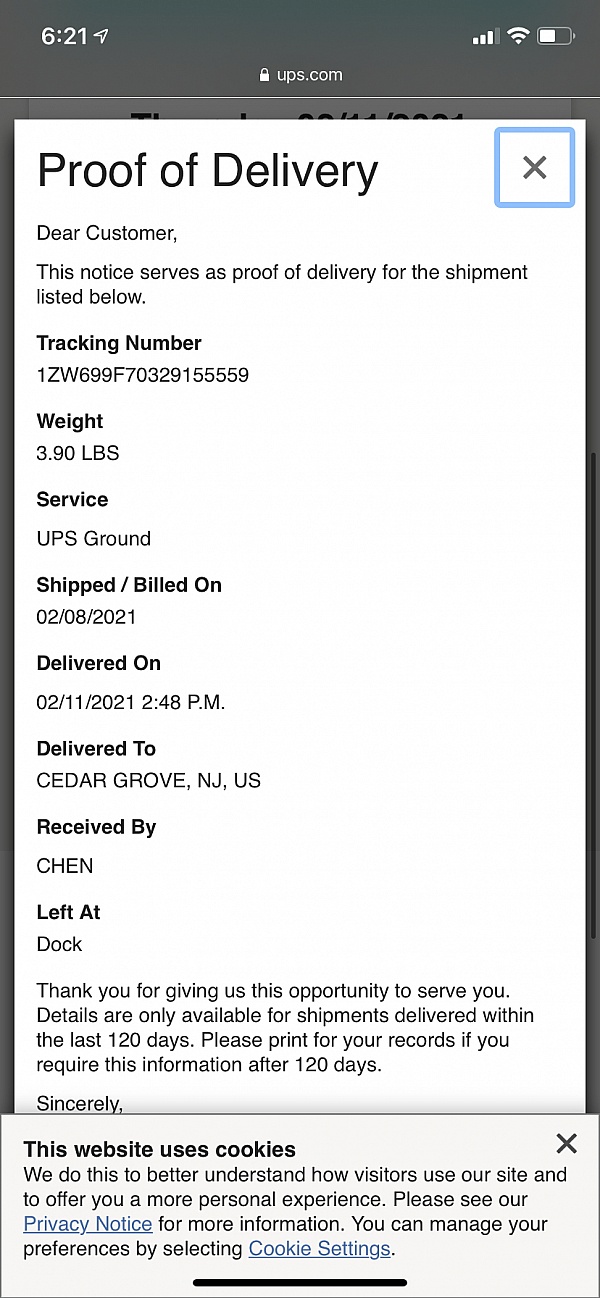Dismiss the cookie notice banner
This screenshot has width=600, height=1298.
566,1144
